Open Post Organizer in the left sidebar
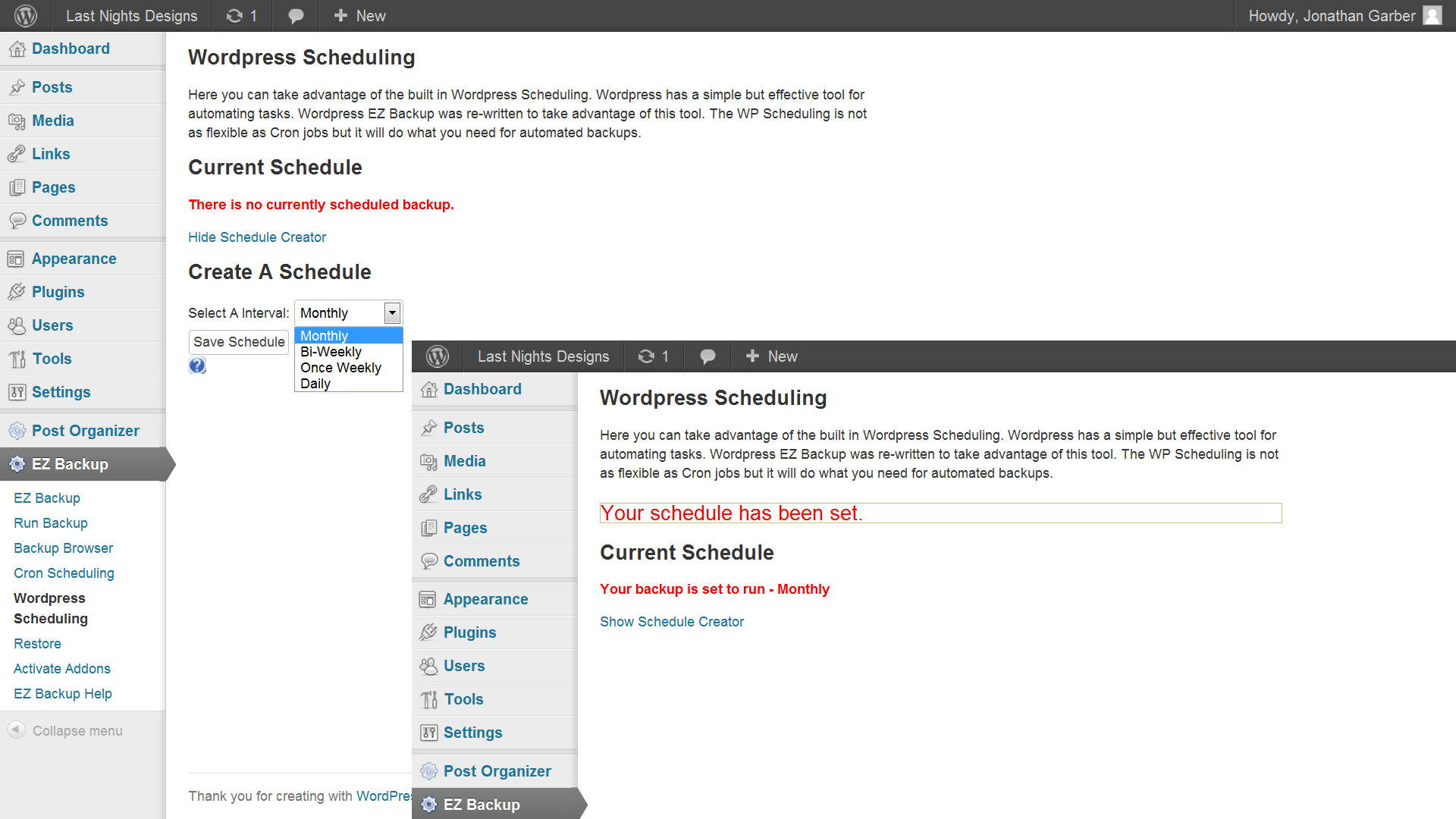Image resolution: width=1456 pixels, height=819 pixels. pyautogui.click(x=86, y=431)
